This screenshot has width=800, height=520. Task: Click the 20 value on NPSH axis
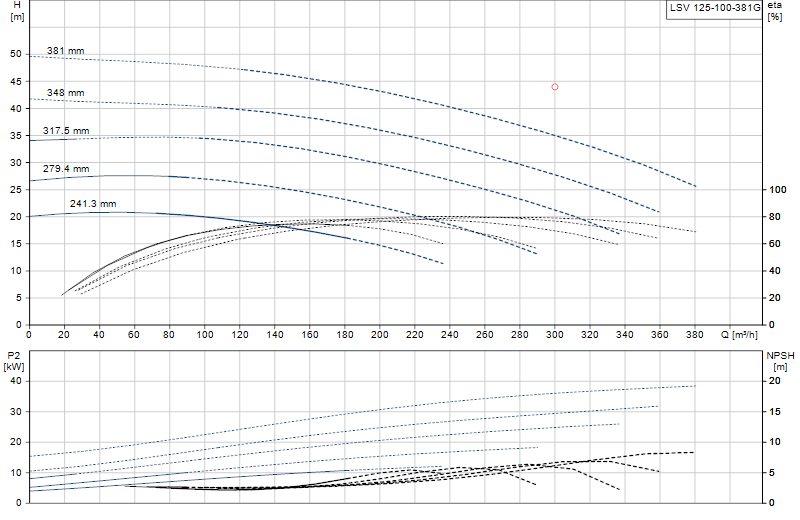pyautogui.click(x=774, y=381)
